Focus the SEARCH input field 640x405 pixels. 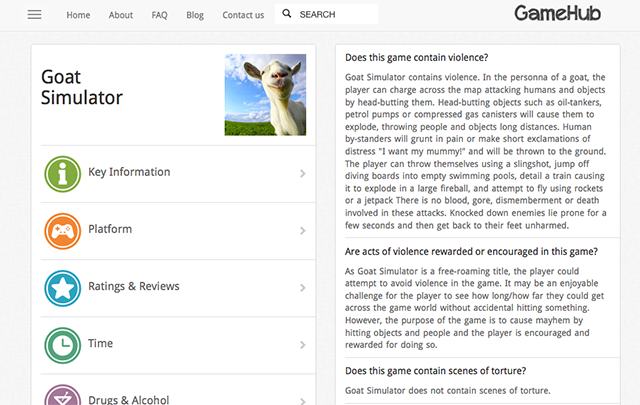tap(327, 14)
